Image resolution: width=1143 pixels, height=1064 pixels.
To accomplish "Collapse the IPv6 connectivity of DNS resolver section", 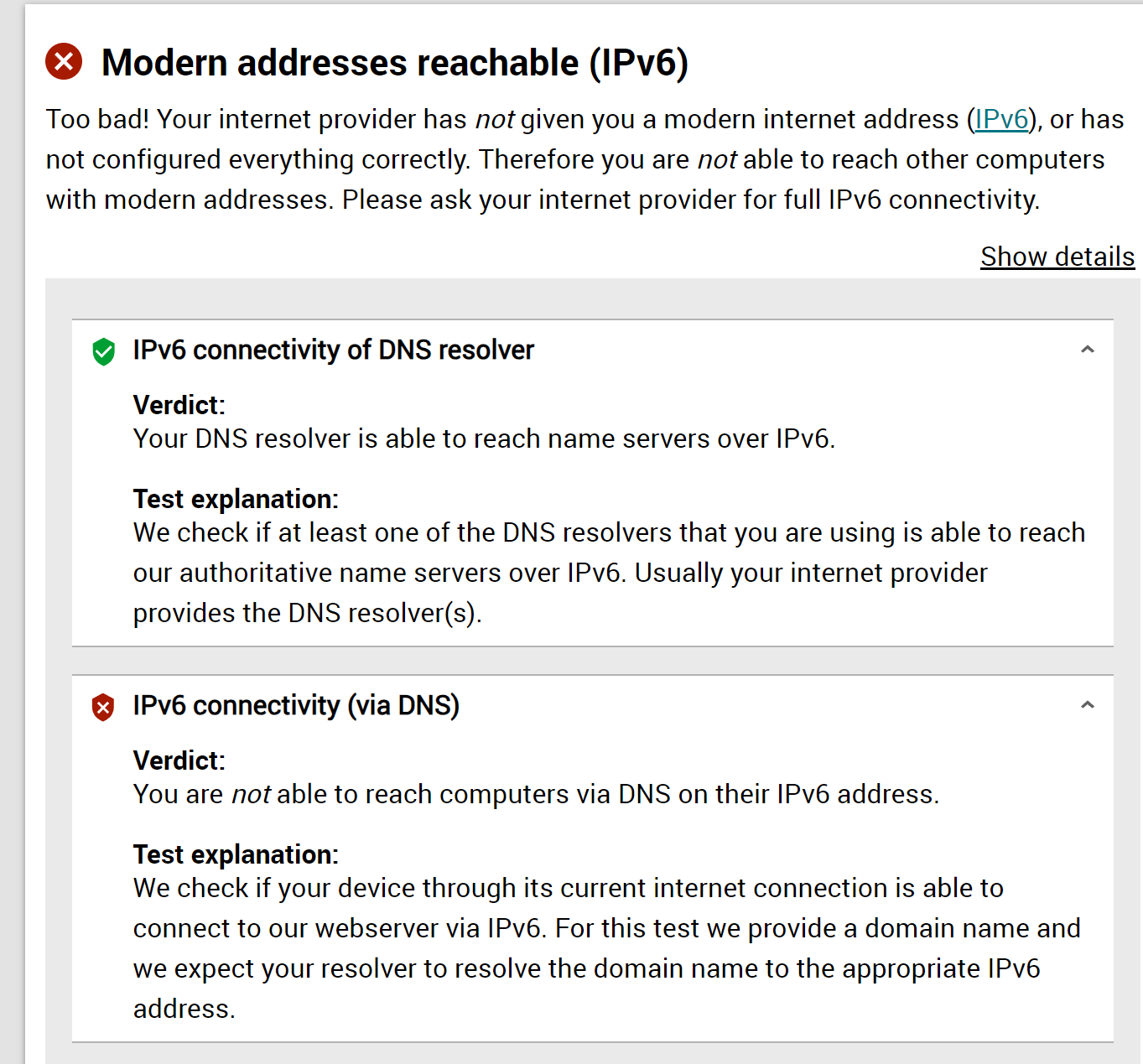I will [1087, 350].
